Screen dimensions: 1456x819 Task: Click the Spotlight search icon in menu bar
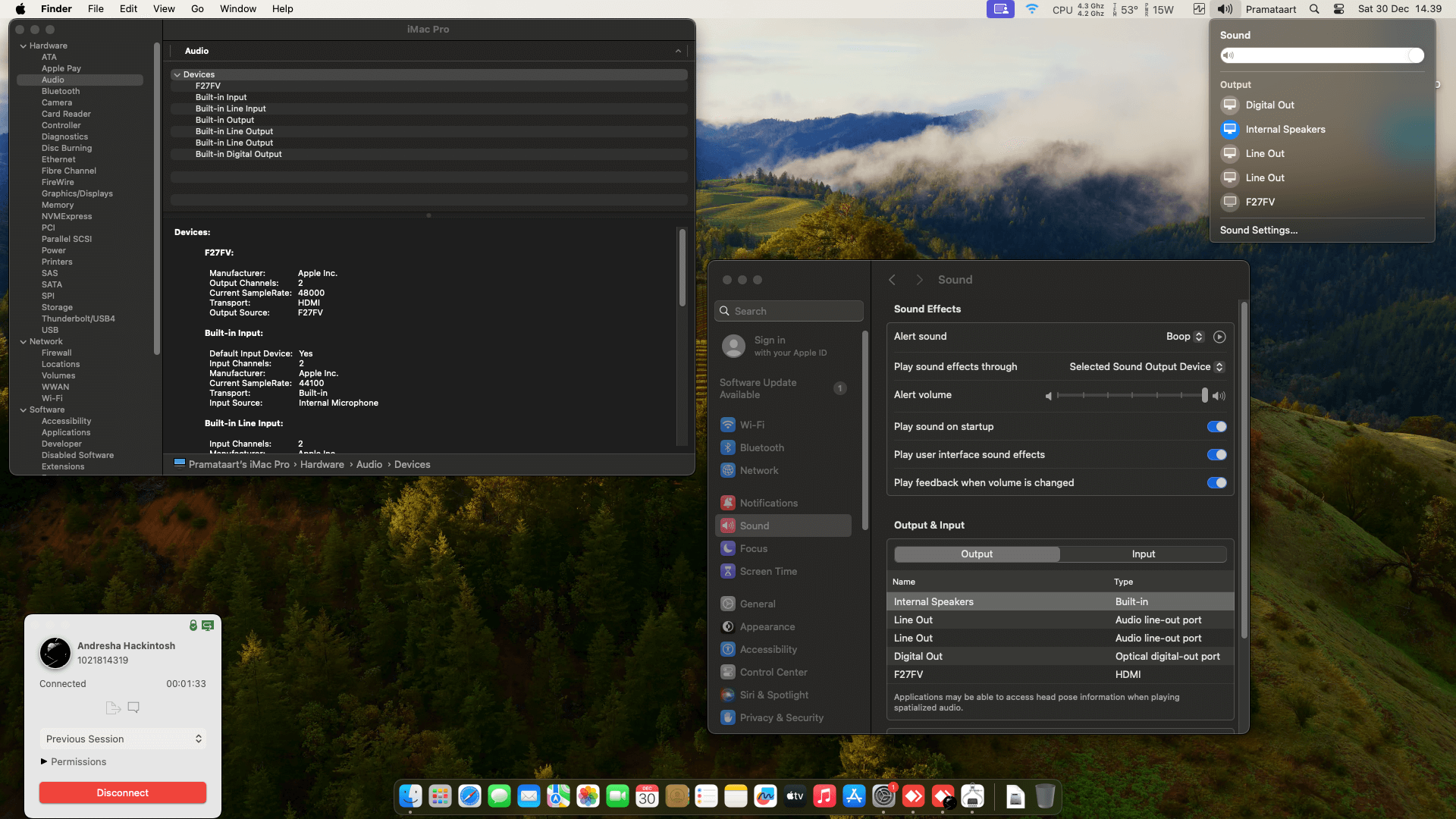pyautogui.click(x=1314, y=9)
